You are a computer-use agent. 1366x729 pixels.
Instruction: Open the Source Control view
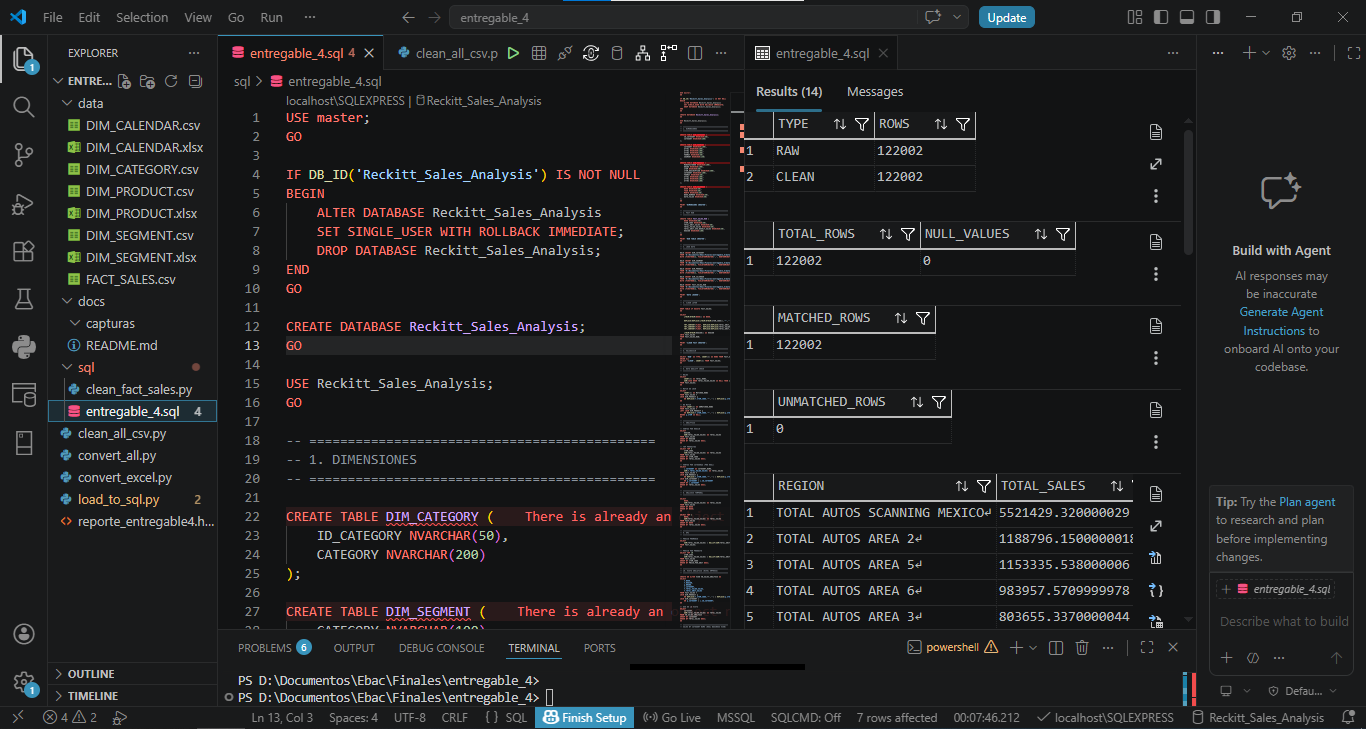(x=24, y=155)
